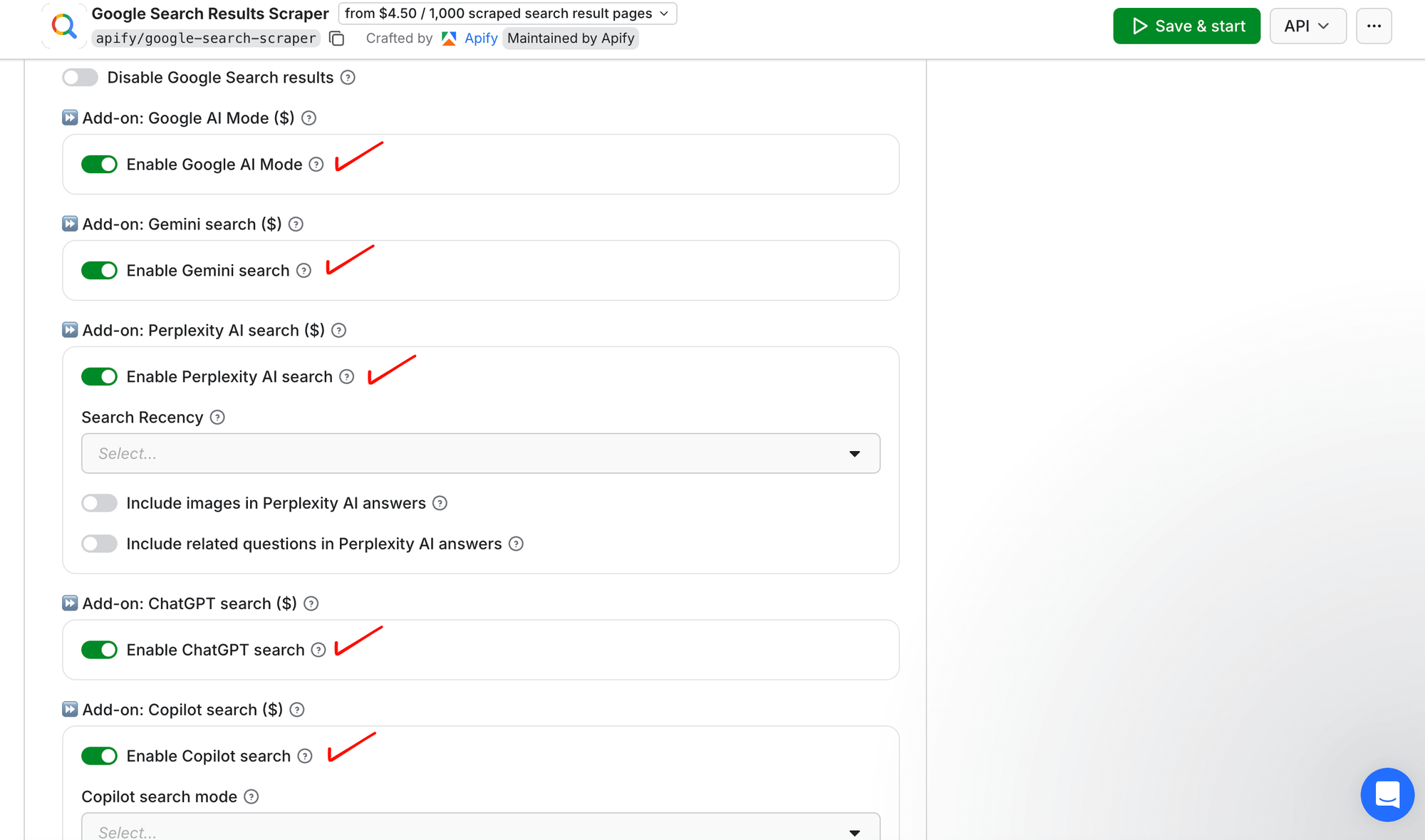Viewport: 1425px width, 840px height.
Task: Toggle Disable Google Search results switch
Action: [x=80, y=78]
